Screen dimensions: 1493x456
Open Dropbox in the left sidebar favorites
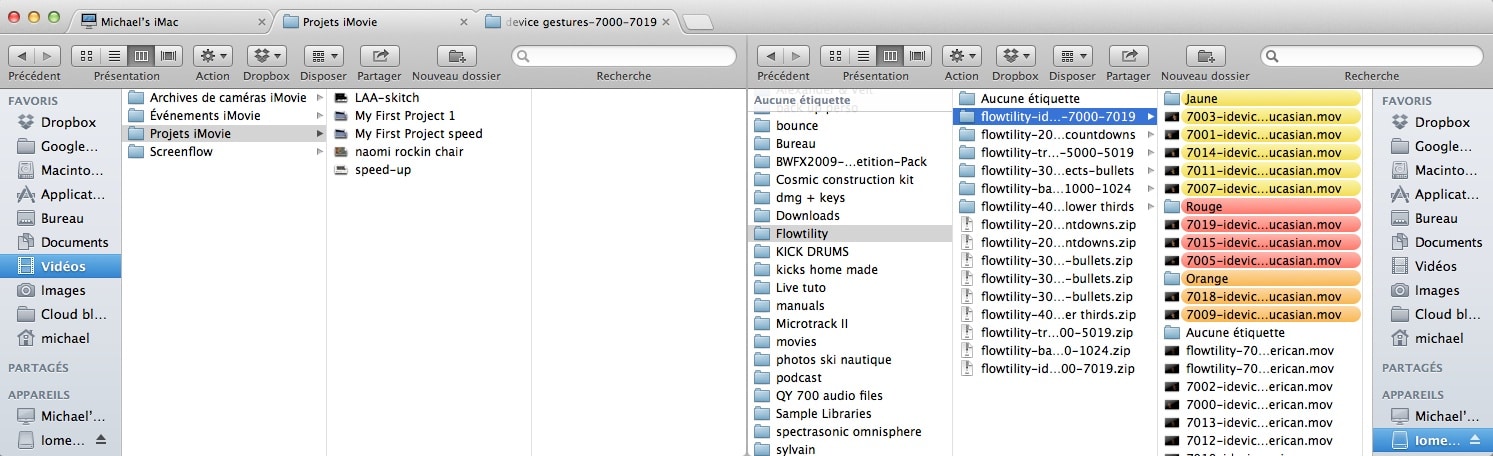68,122
